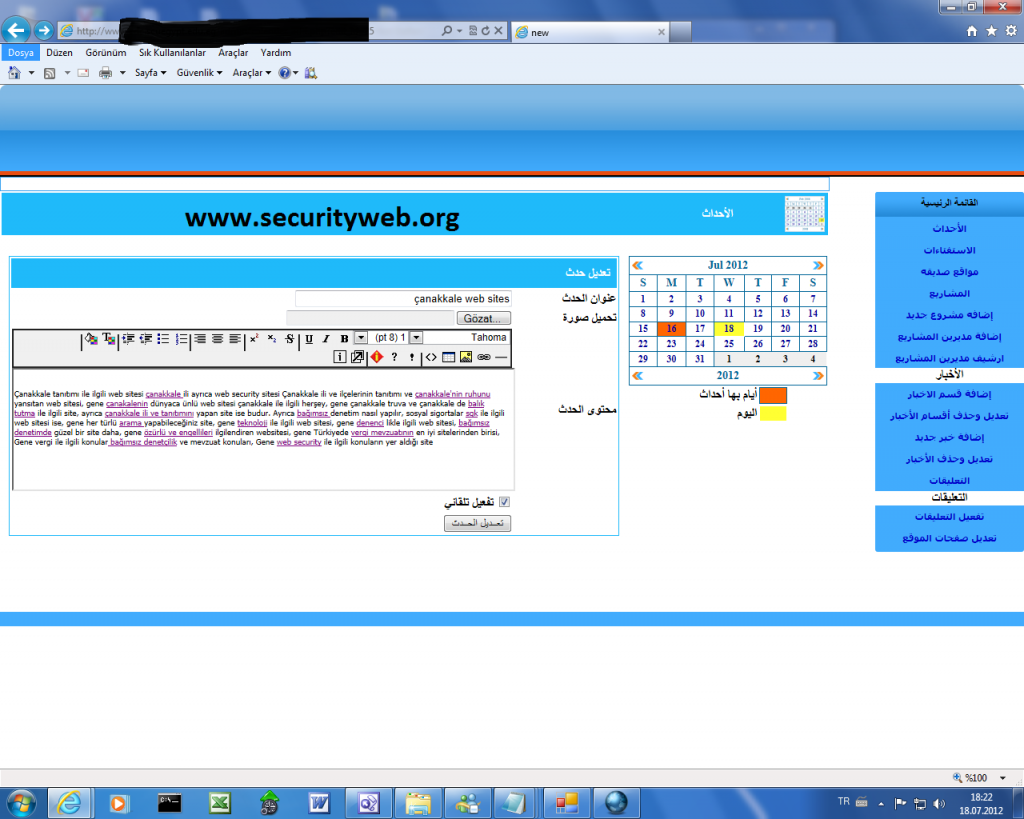Click the Gözat... browse button

[483, 318]
